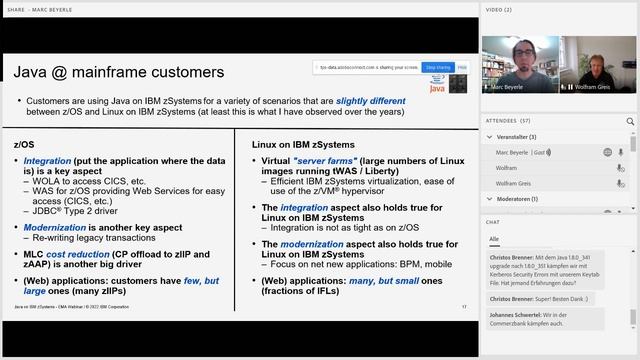This screenshot has width=640, height=360.
Task: Open the attendee search magnifier
Action: 630,121
